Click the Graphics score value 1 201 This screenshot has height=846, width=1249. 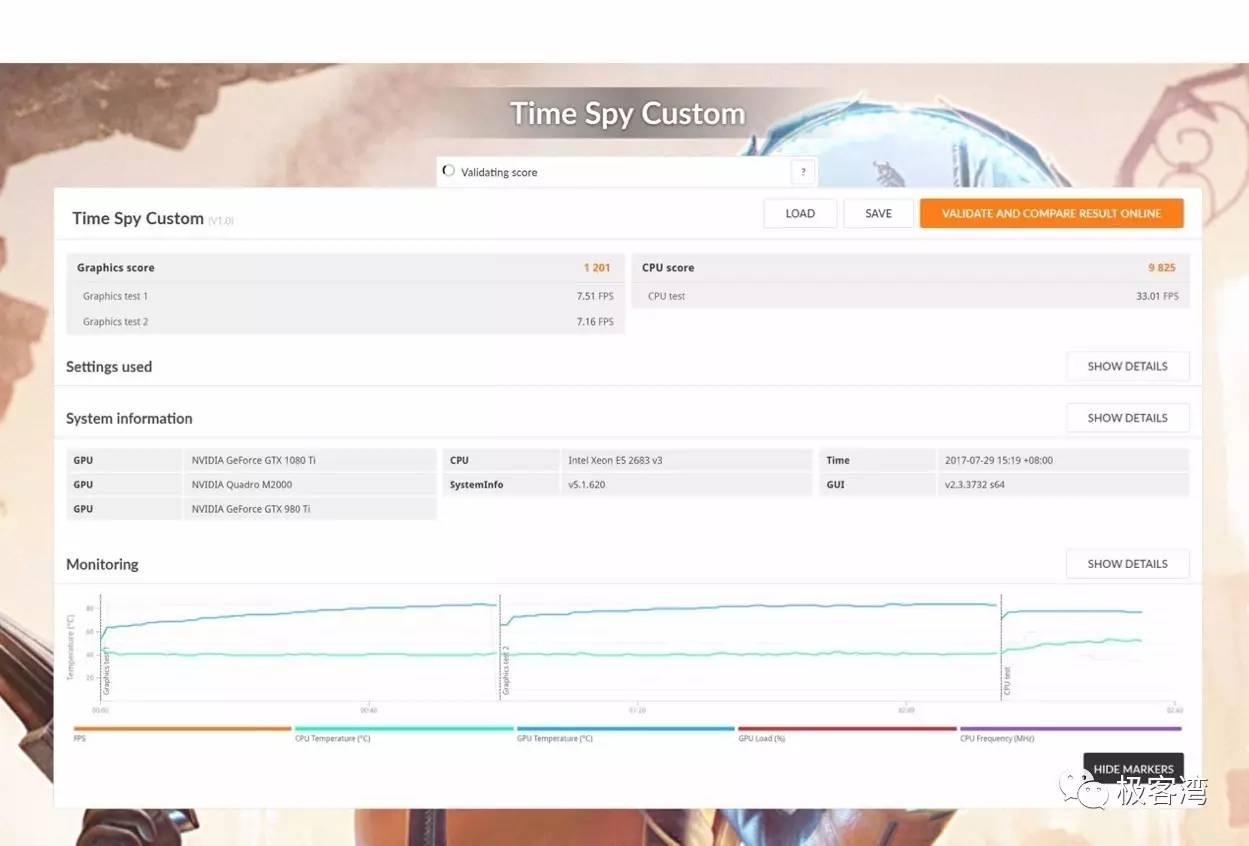tap(597, 268)
